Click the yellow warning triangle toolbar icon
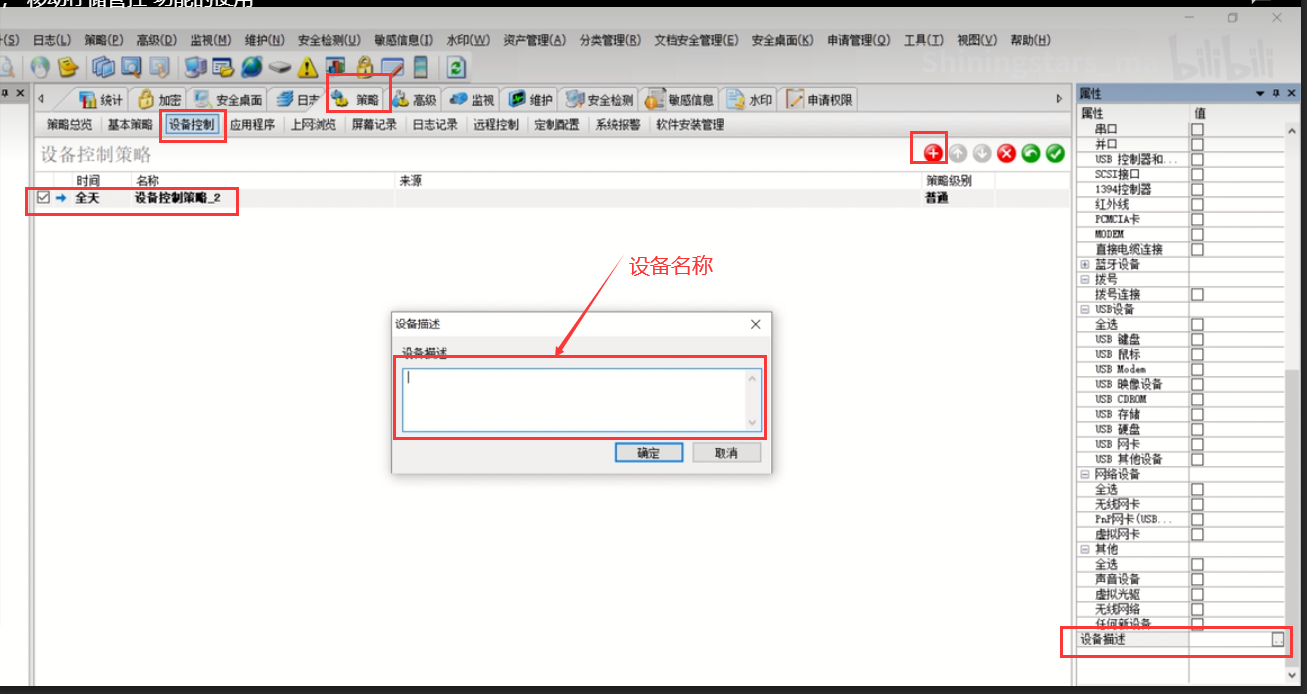Screen dimensions: 1307x694 coord(309,67)
